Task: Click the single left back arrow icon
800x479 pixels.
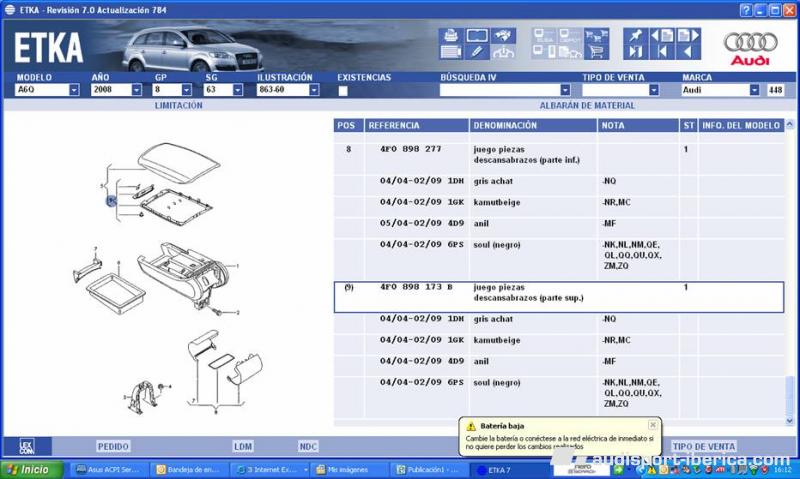Action: coord(688,52)
